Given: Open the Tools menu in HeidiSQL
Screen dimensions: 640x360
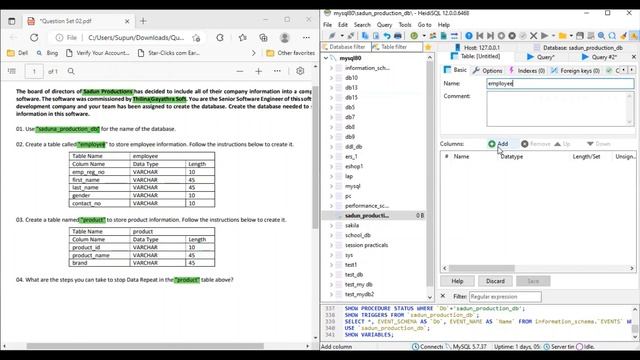Looking at the screenshot, I should click(x=405, y=25).
